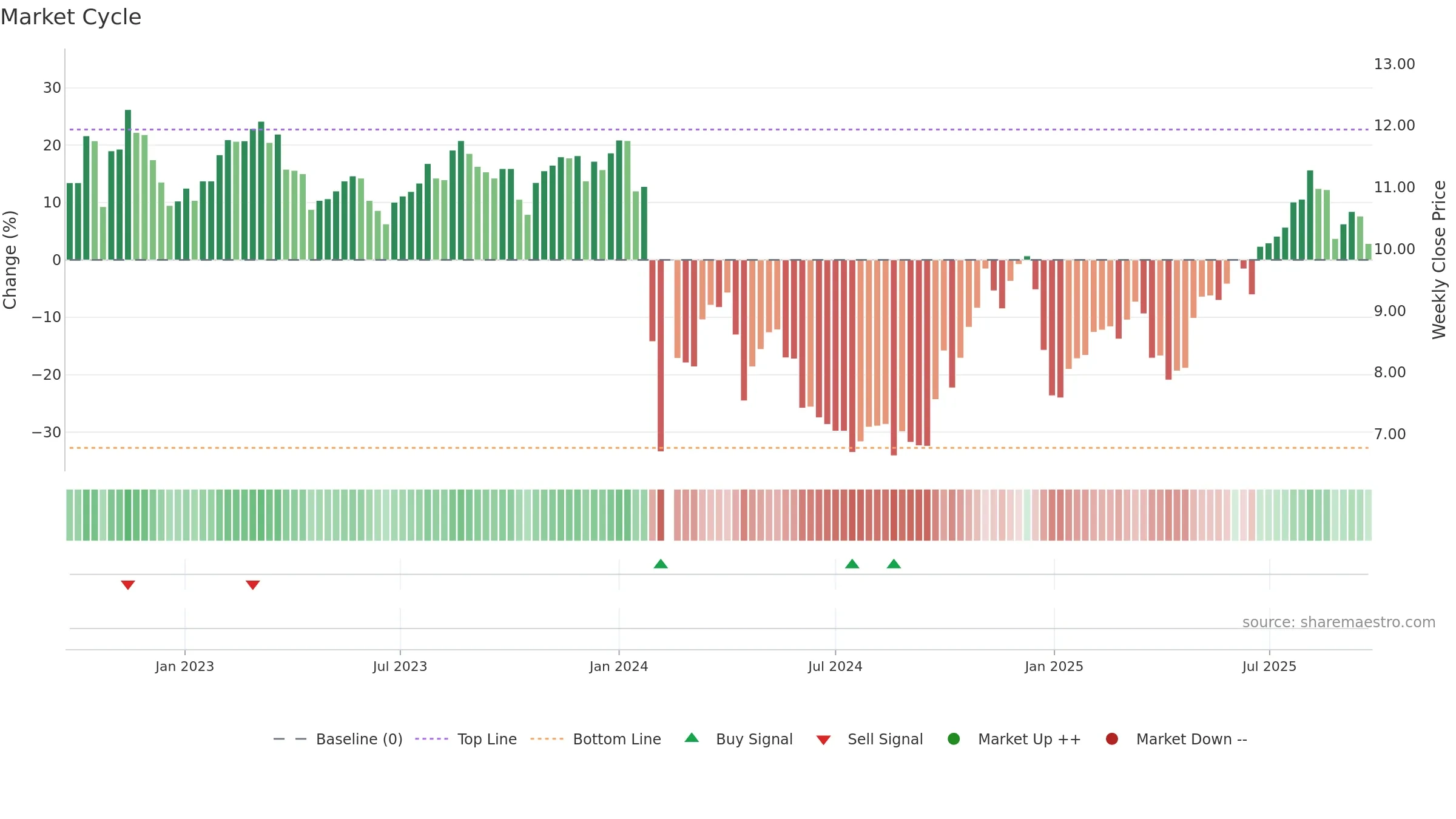Click the Jul 2024 axis label

tap(835, 666)
